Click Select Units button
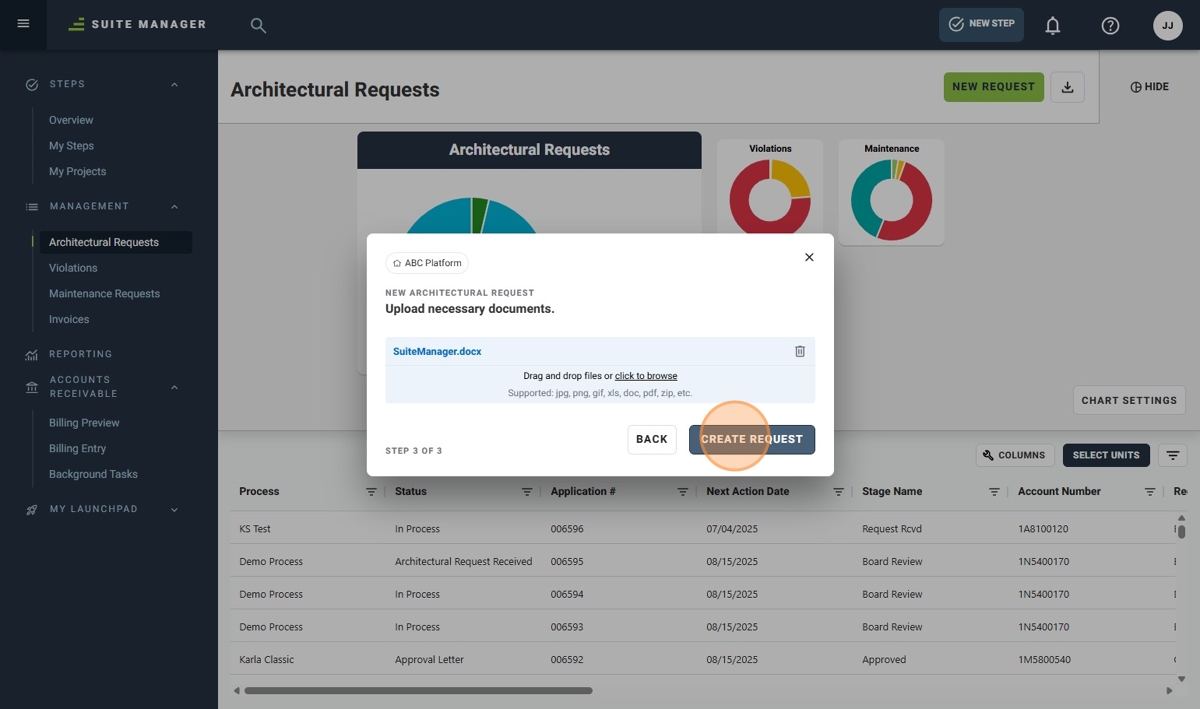The image size is (1200, 709). [x=1106, y=455]
